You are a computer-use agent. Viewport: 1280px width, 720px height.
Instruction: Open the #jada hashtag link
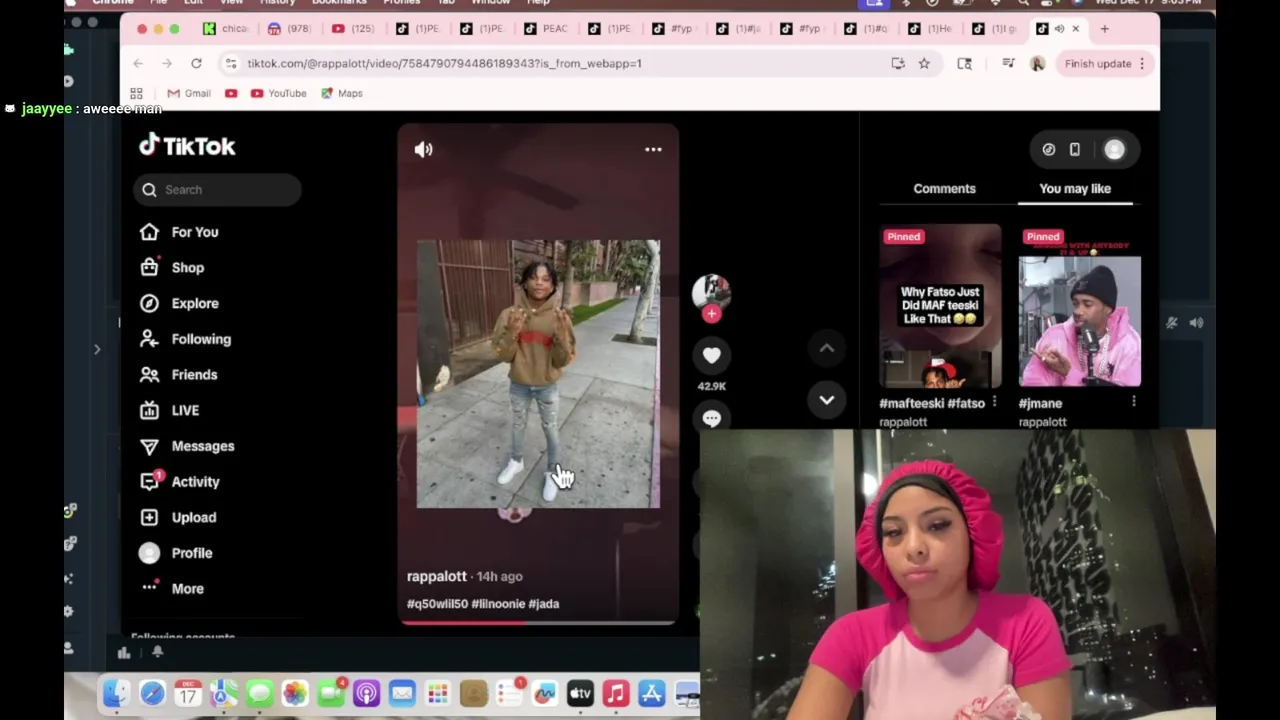point(544,604)
